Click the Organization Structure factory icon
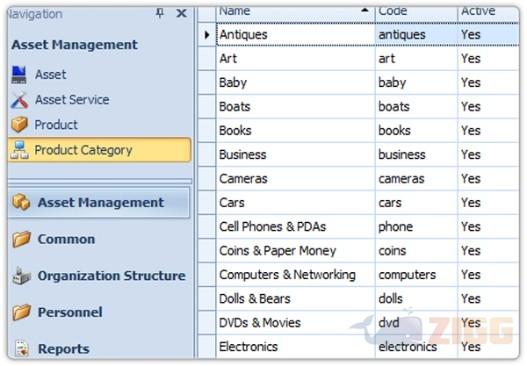 point(22,276)
